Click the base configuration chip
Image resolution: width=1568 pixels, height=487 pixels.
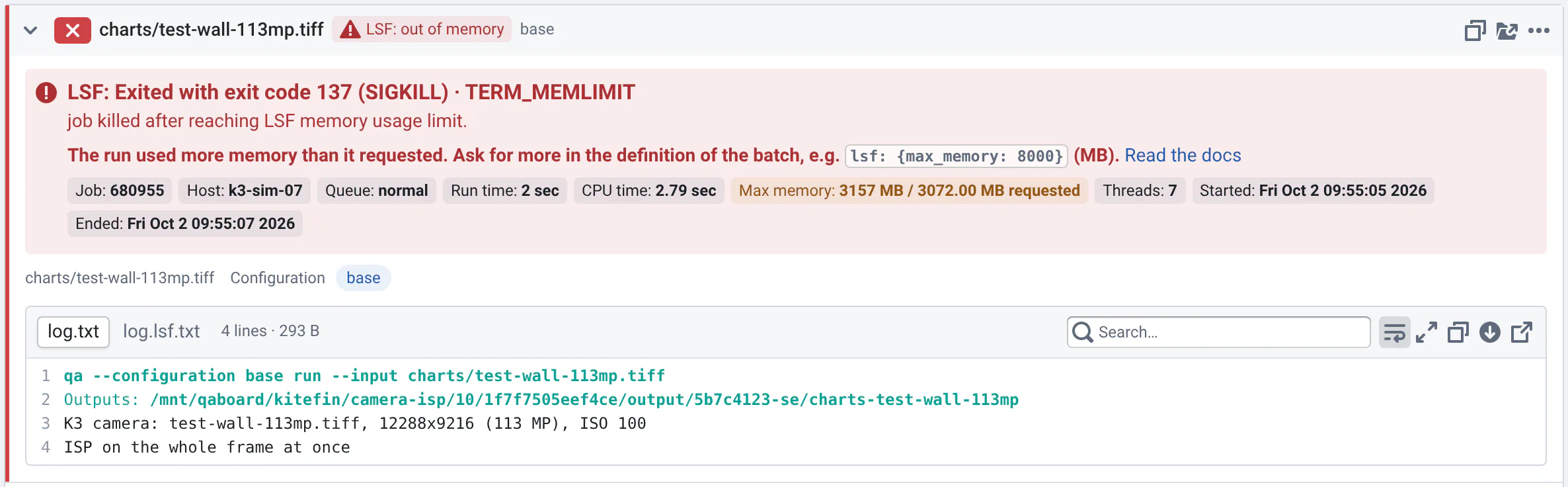pyautogui.click(x=364, y=278)
